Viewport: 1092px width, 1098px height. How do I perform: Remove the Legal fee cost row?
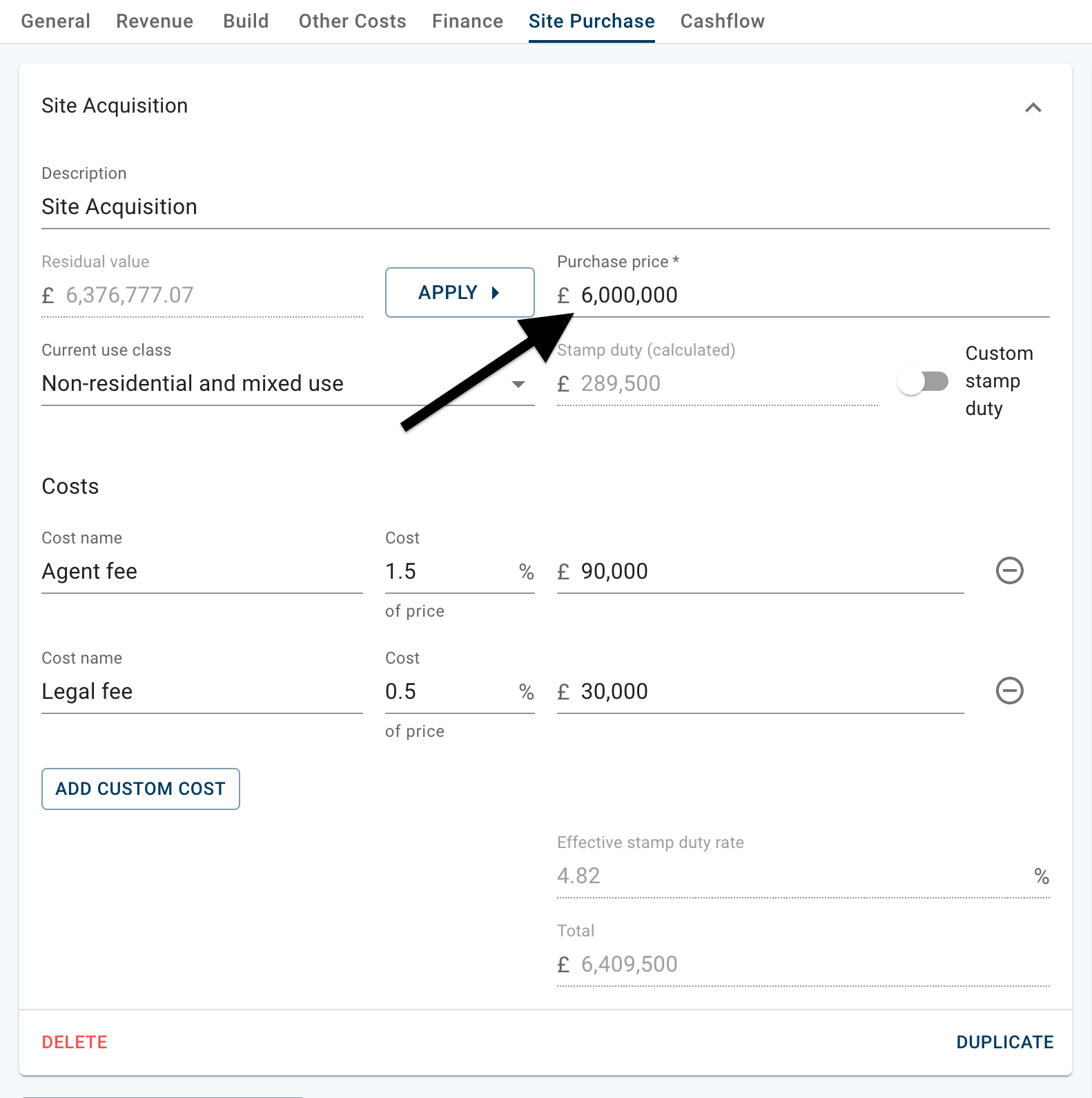tap(1009, 691)
